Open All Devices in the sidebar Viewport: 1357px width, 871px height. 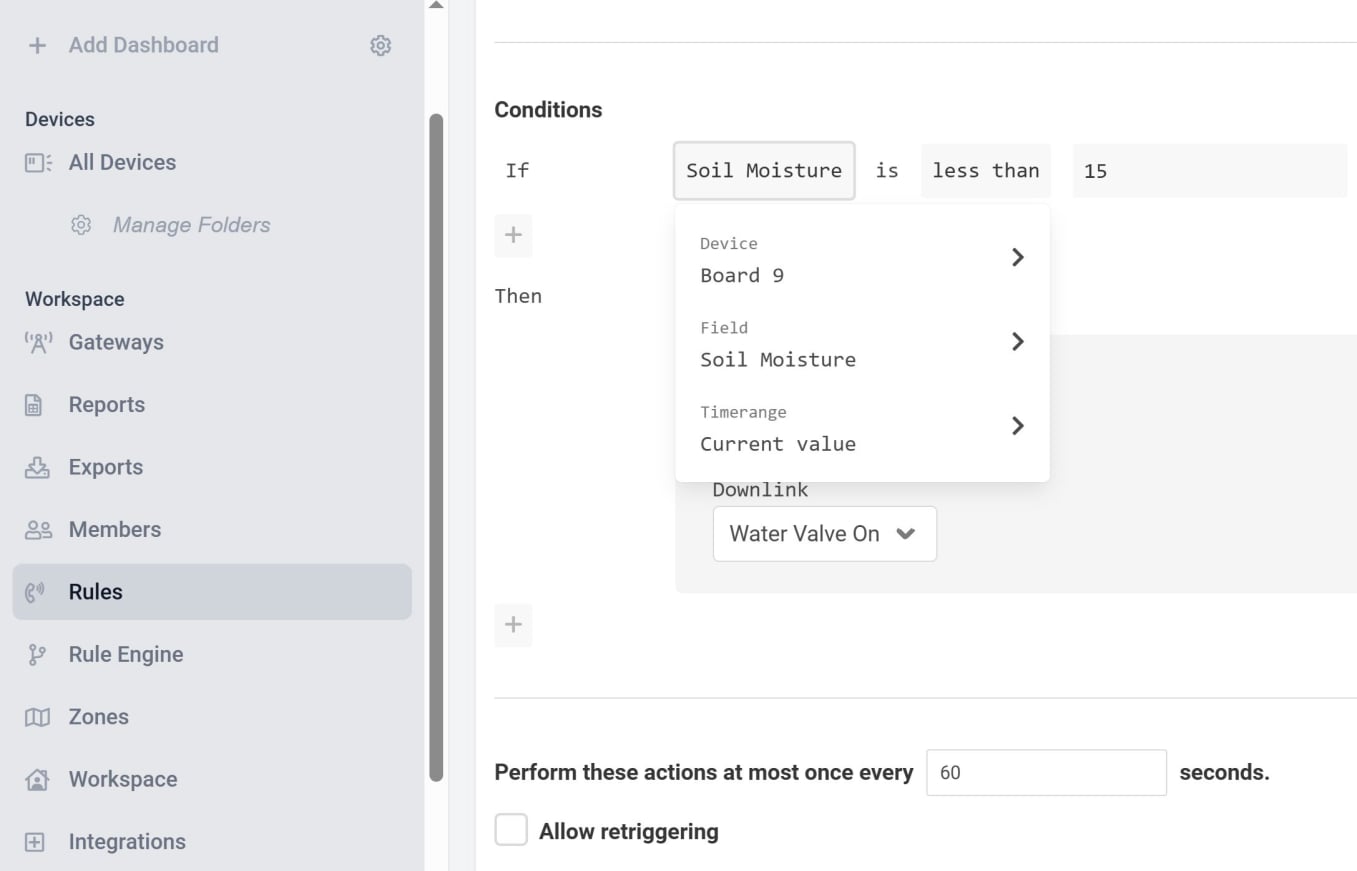point(122,162)
